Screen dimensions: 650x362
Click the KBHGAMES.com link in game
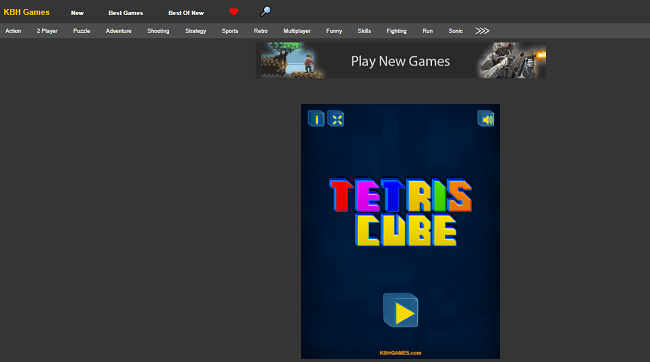click(400, 353)
